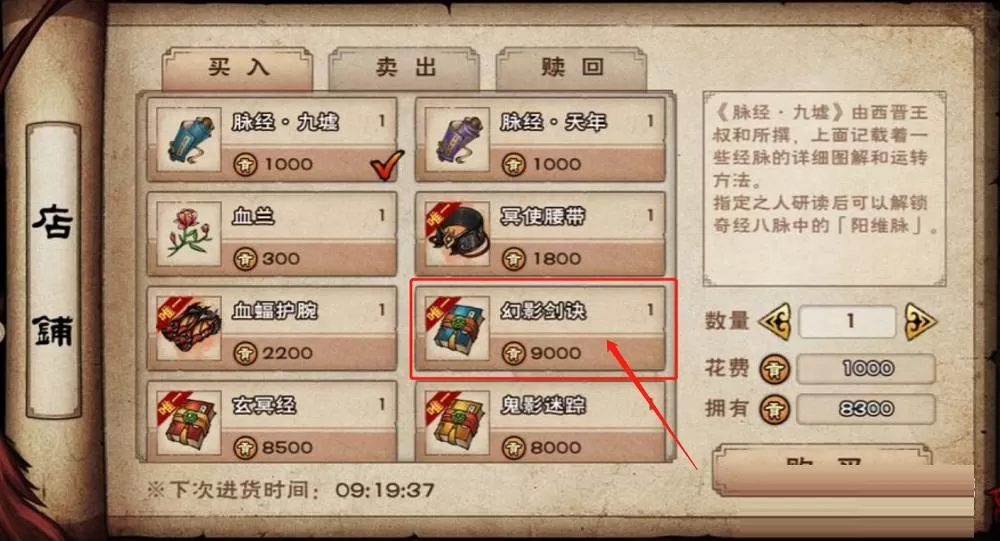The height and width of the screenshot is (541, 1000).
Task: Click the 幻影剑诀 blue book icon
Action: tap(457, 328)
